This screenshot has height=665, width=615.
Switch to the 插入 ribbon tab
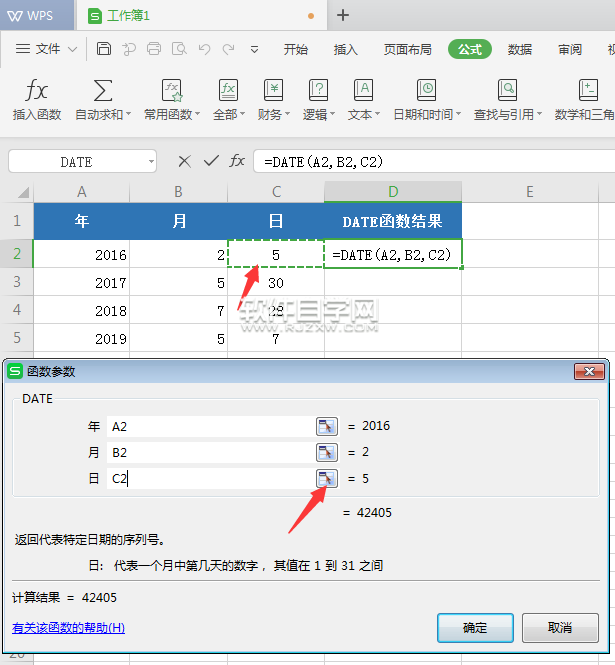pyautogui.click(x=346, y=50)
